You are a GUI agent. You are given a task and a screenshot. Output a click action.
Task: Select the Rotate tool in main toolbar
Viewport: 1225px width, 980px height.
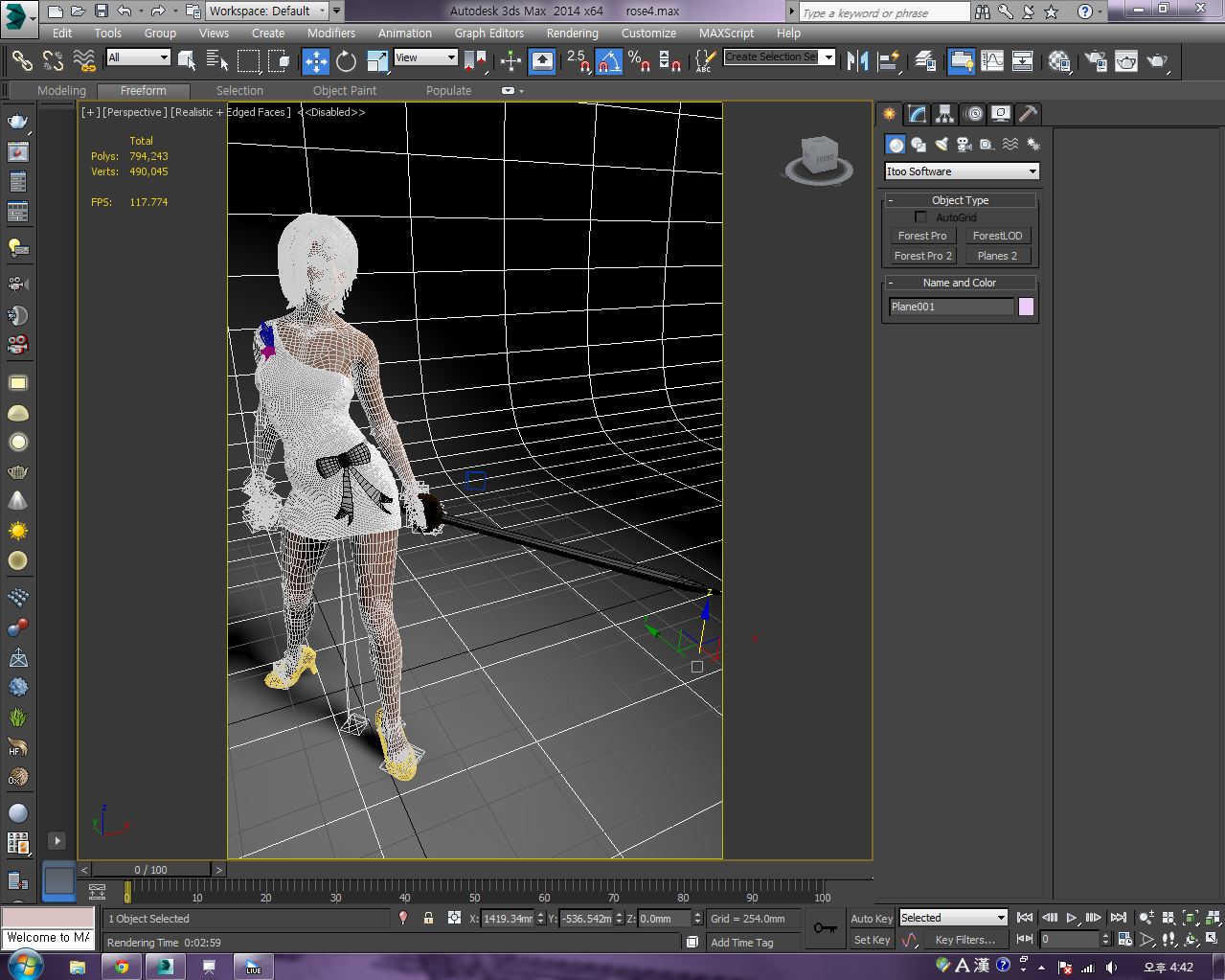pyautogui.click(x=346, y=61)
